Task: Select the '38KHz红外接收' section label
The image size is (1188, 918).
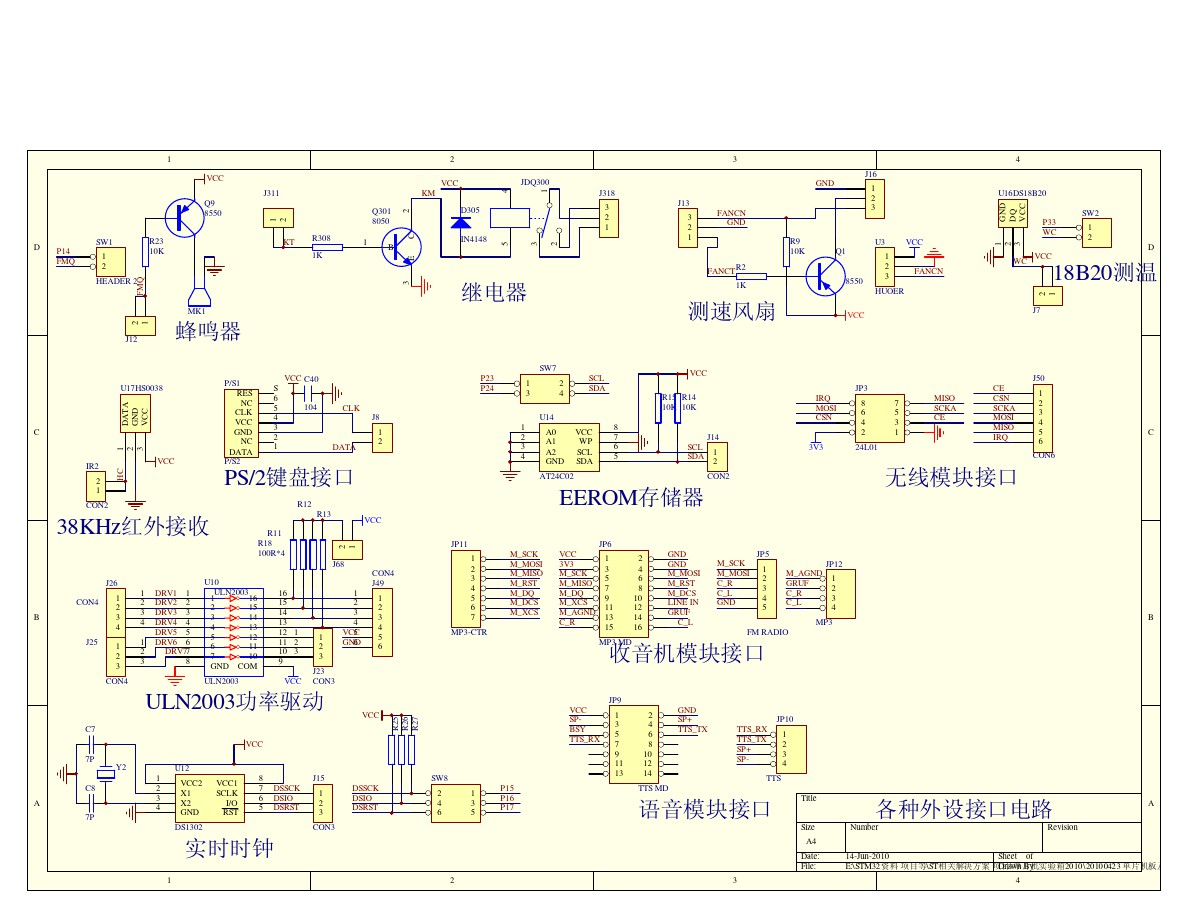Action: coord(133,526)
